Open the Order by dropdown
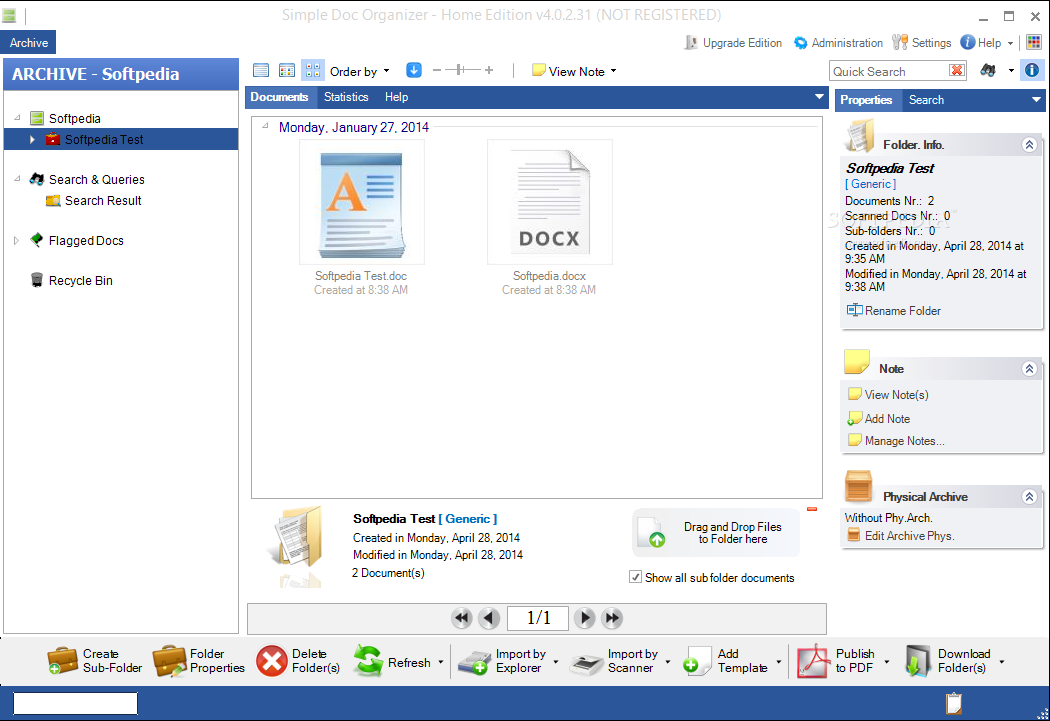Viewport: 1050px width, 721px height. [x=360, y=72]
